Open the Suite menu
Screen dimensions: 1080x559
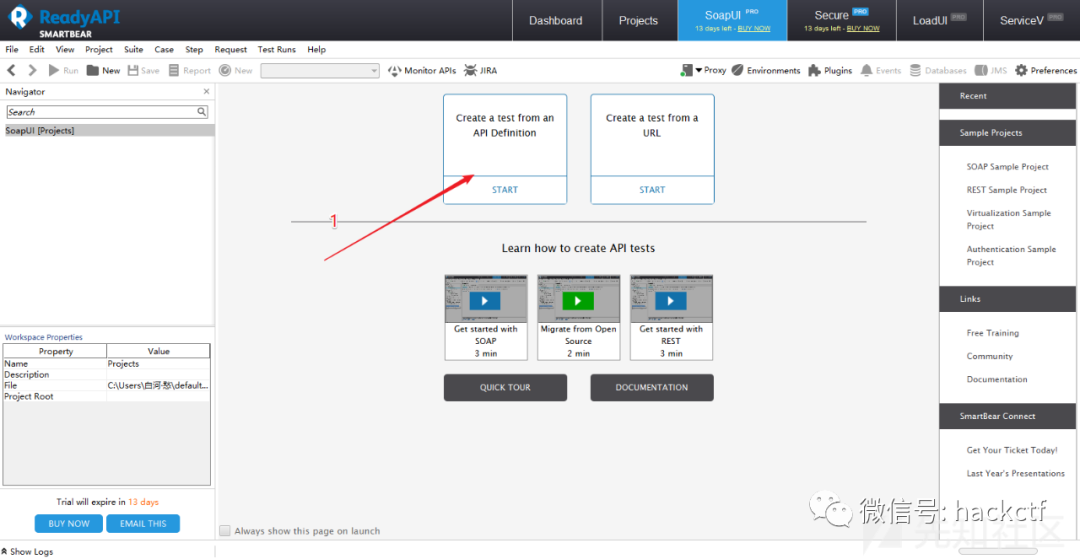pyautogui.click(x=134, y=50)
